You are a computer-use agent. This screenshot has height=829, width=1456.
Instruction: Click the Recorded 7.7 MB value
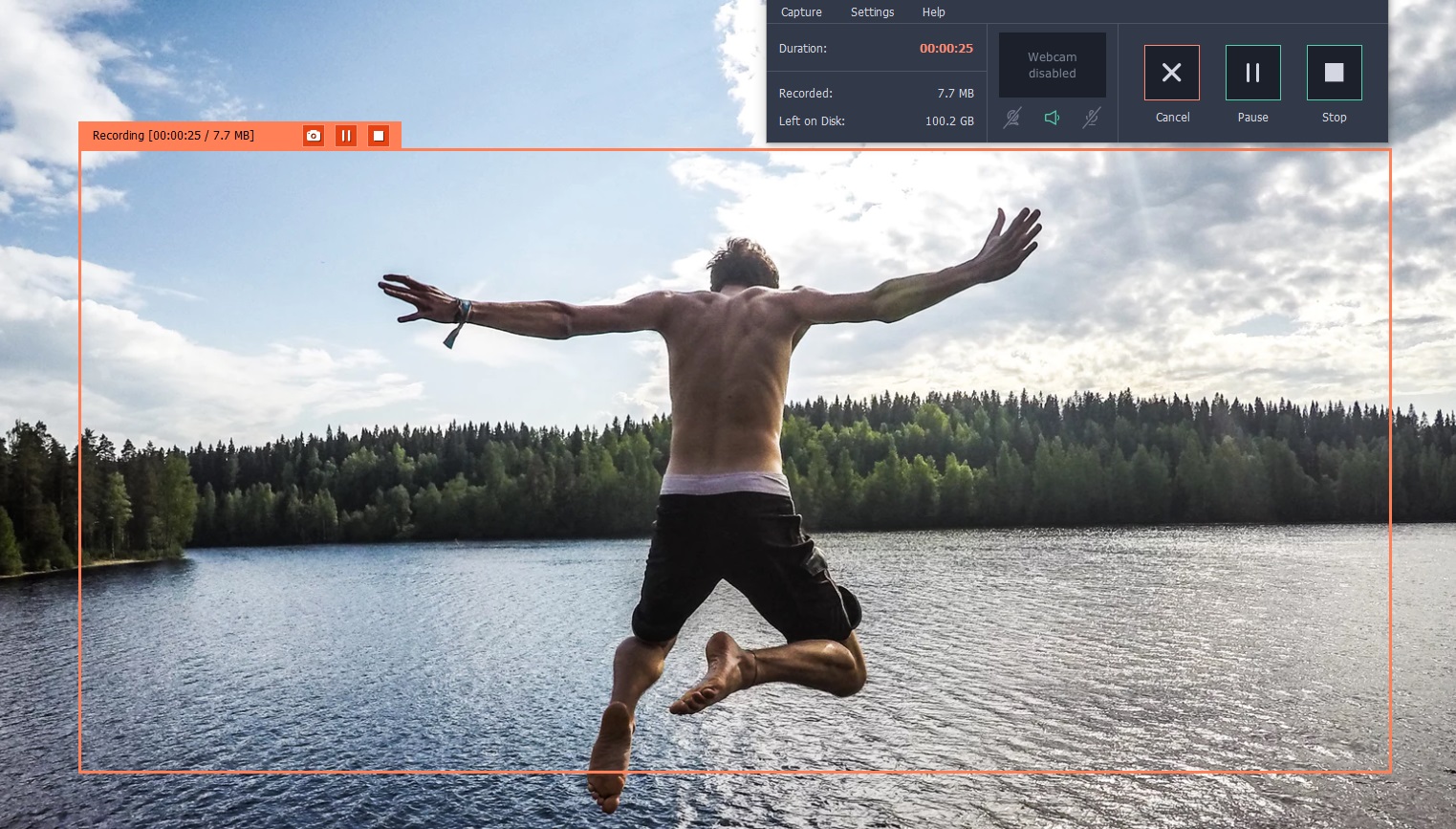[955, 94]
